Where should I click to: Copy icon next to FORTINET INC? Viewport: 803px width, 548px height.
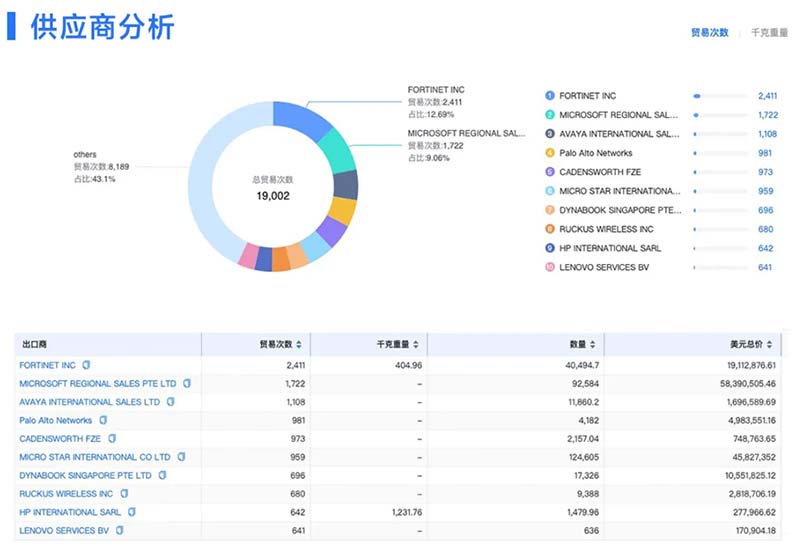pos(86,365)
